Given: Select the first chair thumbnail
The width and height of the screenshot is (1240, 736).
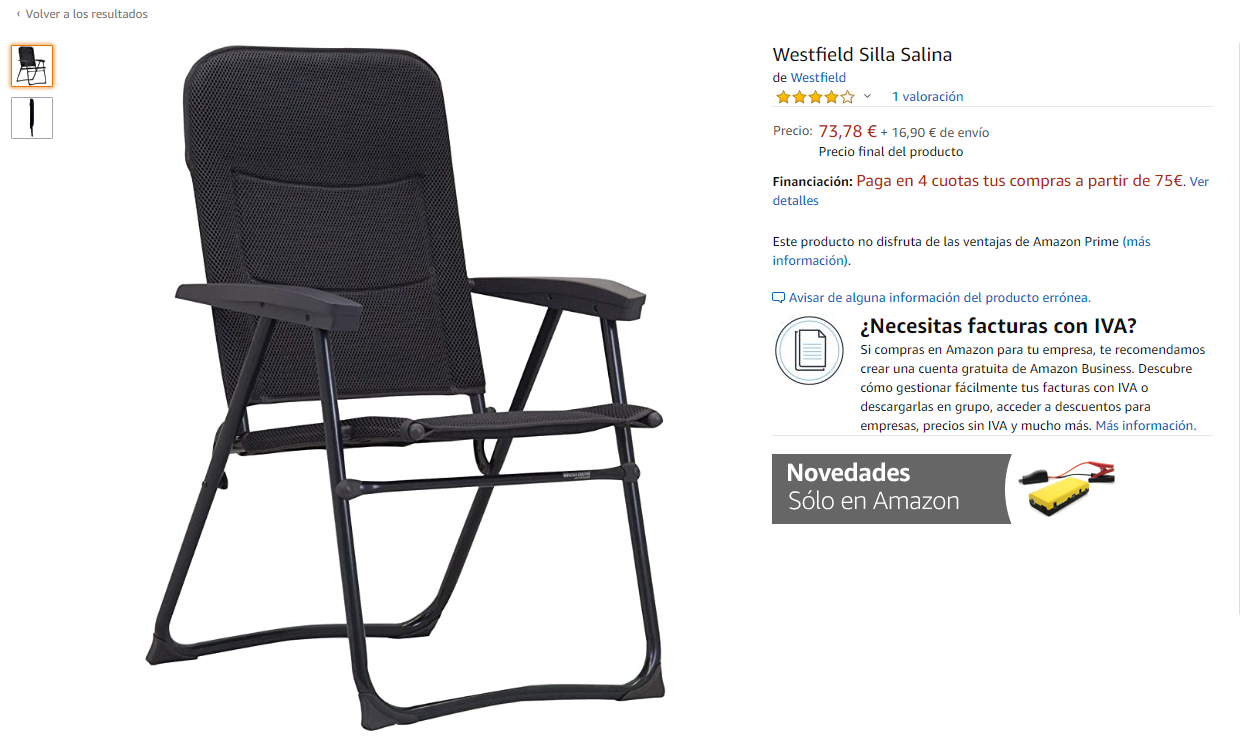Looking at the screenshot, I should pos(32,66).
